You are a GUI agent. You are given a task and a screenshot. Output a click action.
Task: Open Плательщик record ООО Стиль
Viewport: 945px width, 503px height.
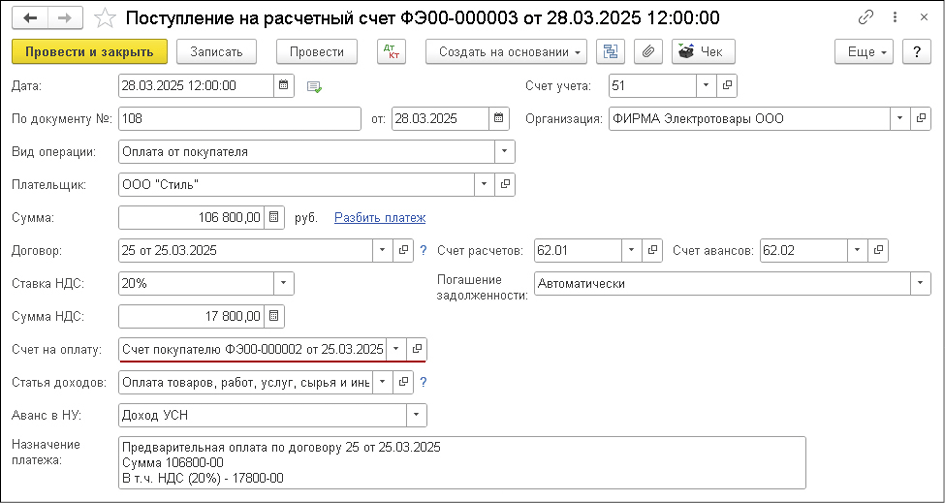pos(505,185)
